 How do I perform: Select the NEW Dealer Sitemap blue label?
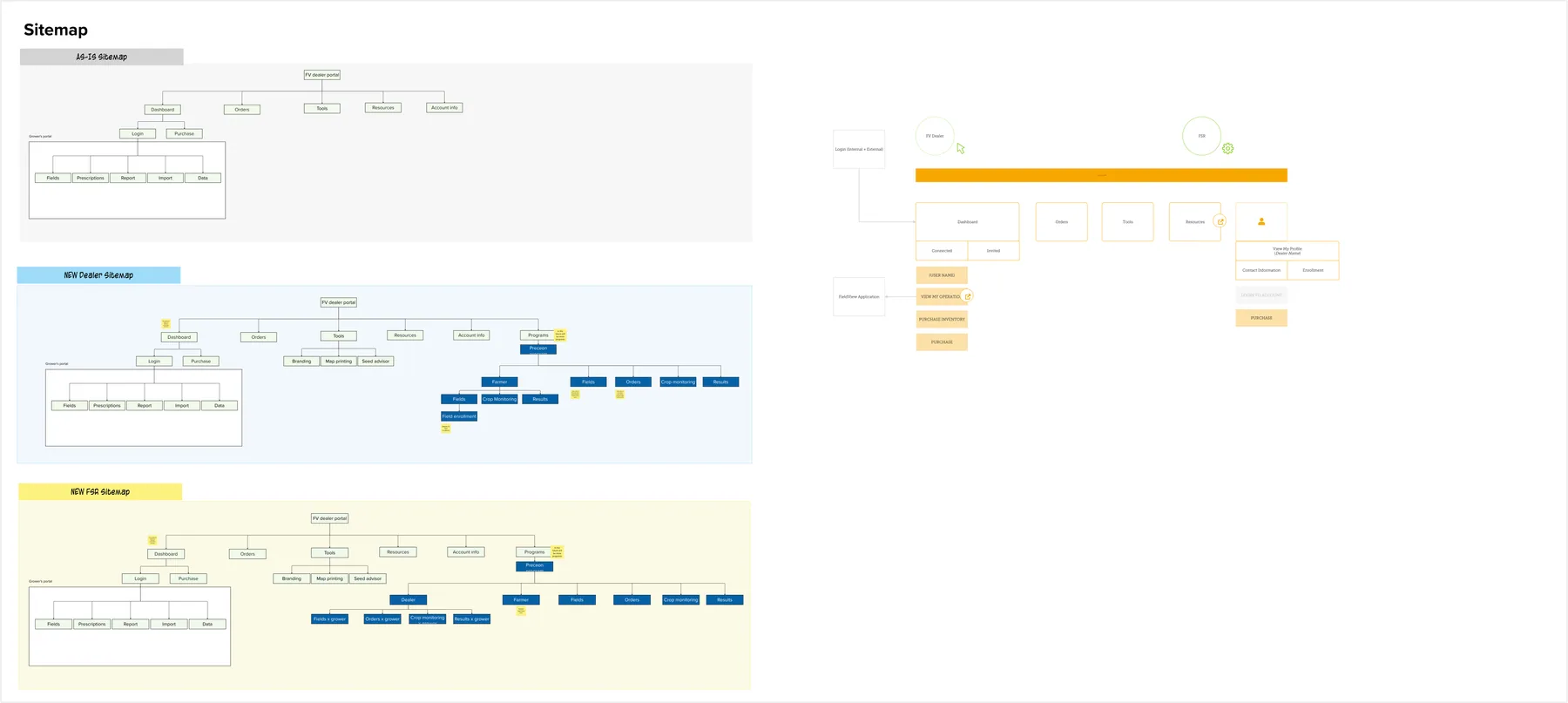98,275
